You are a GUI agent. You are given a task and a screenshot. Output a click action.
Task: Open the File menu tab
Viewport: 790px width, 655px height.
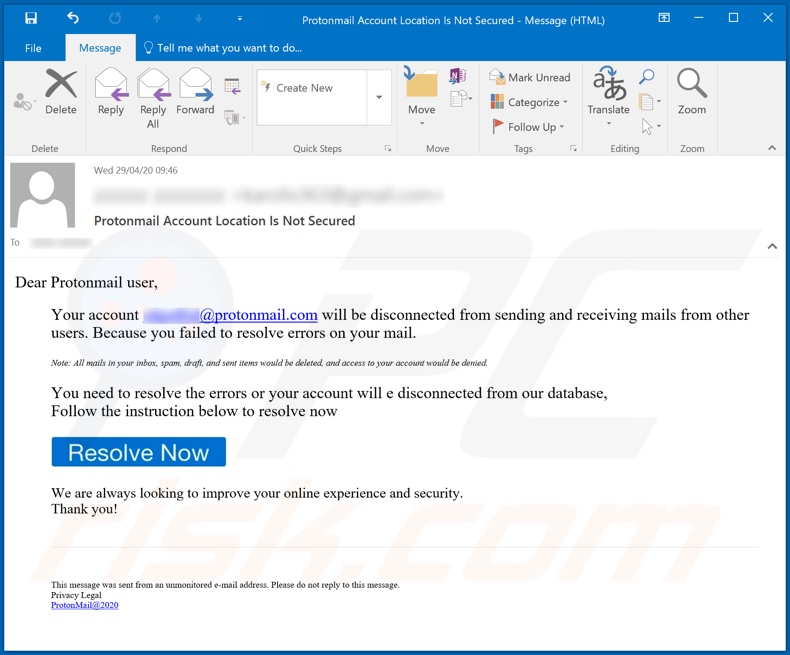33,48
